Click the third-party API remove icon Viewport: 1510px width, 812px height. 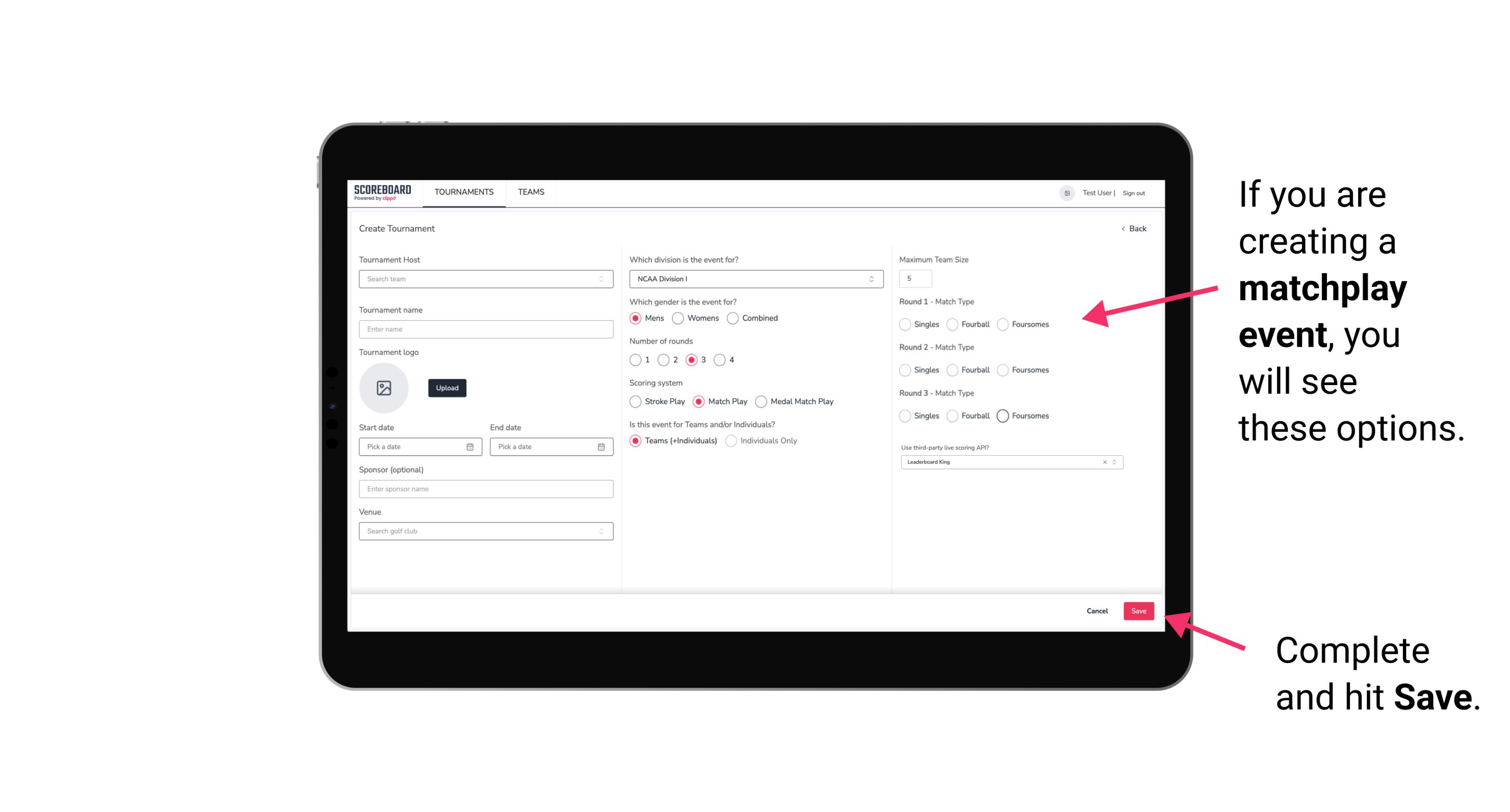click(x=1105, y=462)
